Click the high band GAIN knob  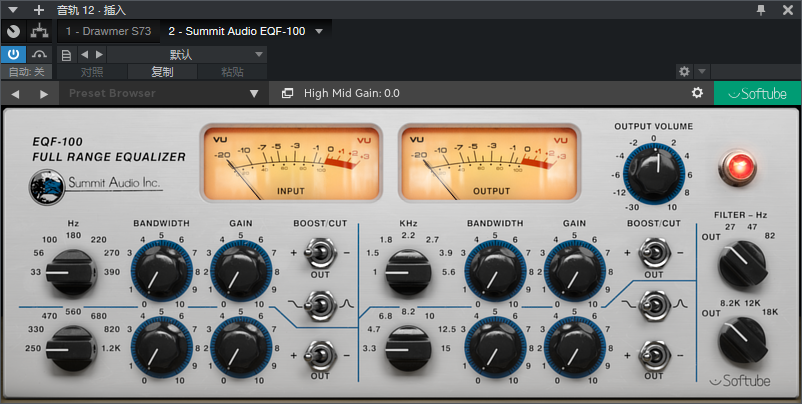tap(574, 347)
